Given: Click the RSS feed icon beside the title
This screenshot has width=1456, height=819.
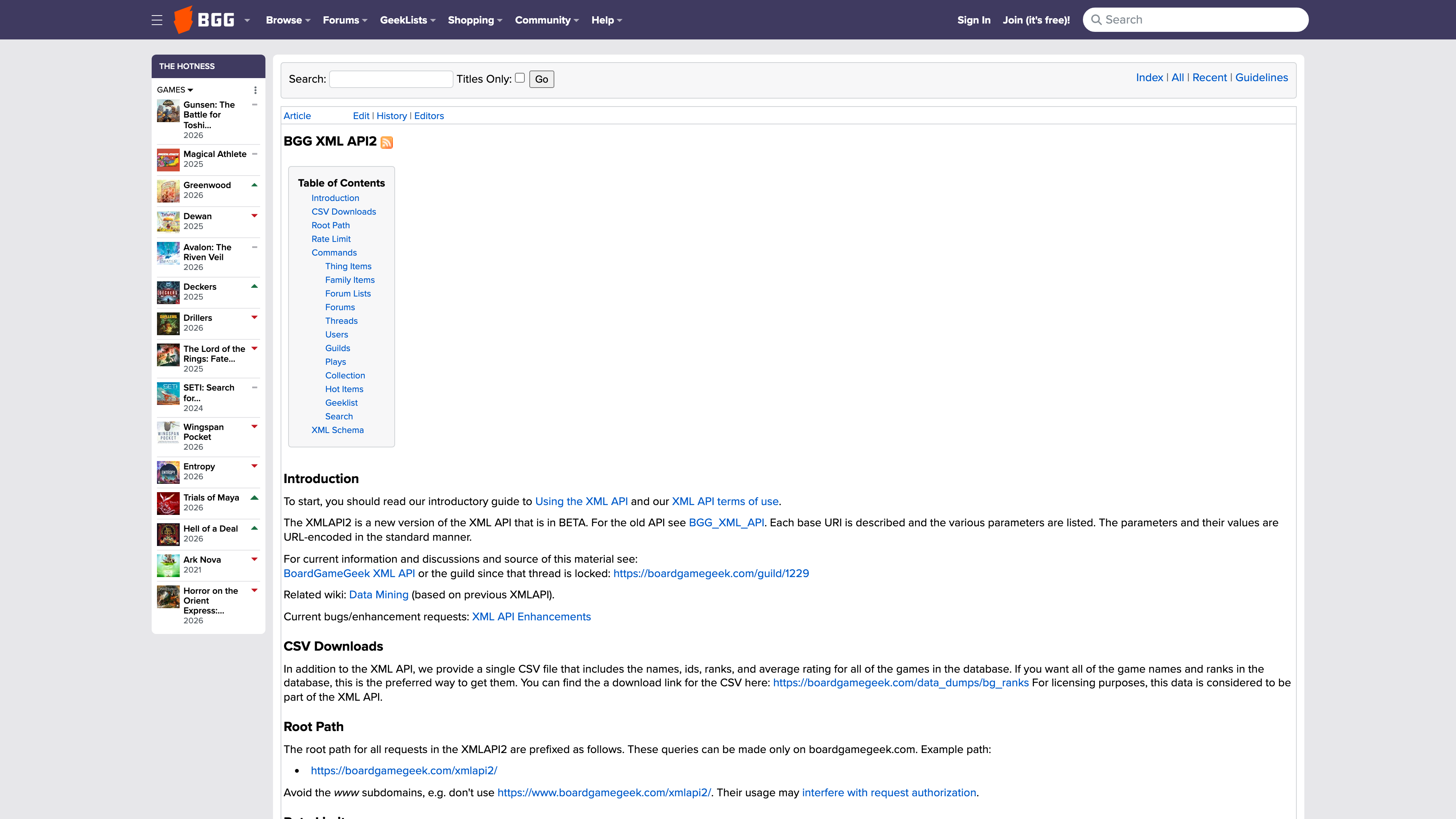Looking at the screenshot, I should point(387,143).
